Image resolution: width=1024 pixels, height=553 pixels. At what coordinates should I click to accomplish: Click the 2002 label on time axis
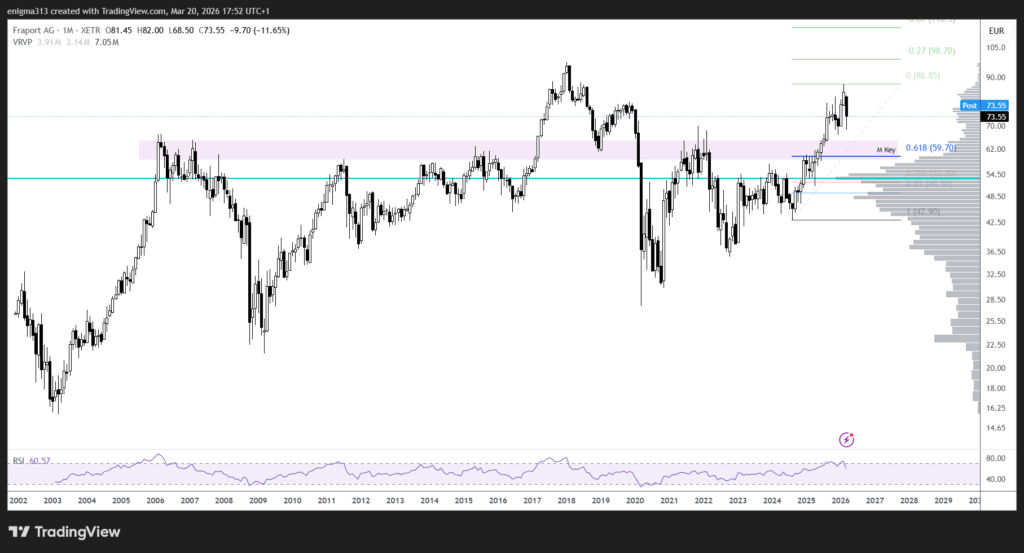[18, 501]
